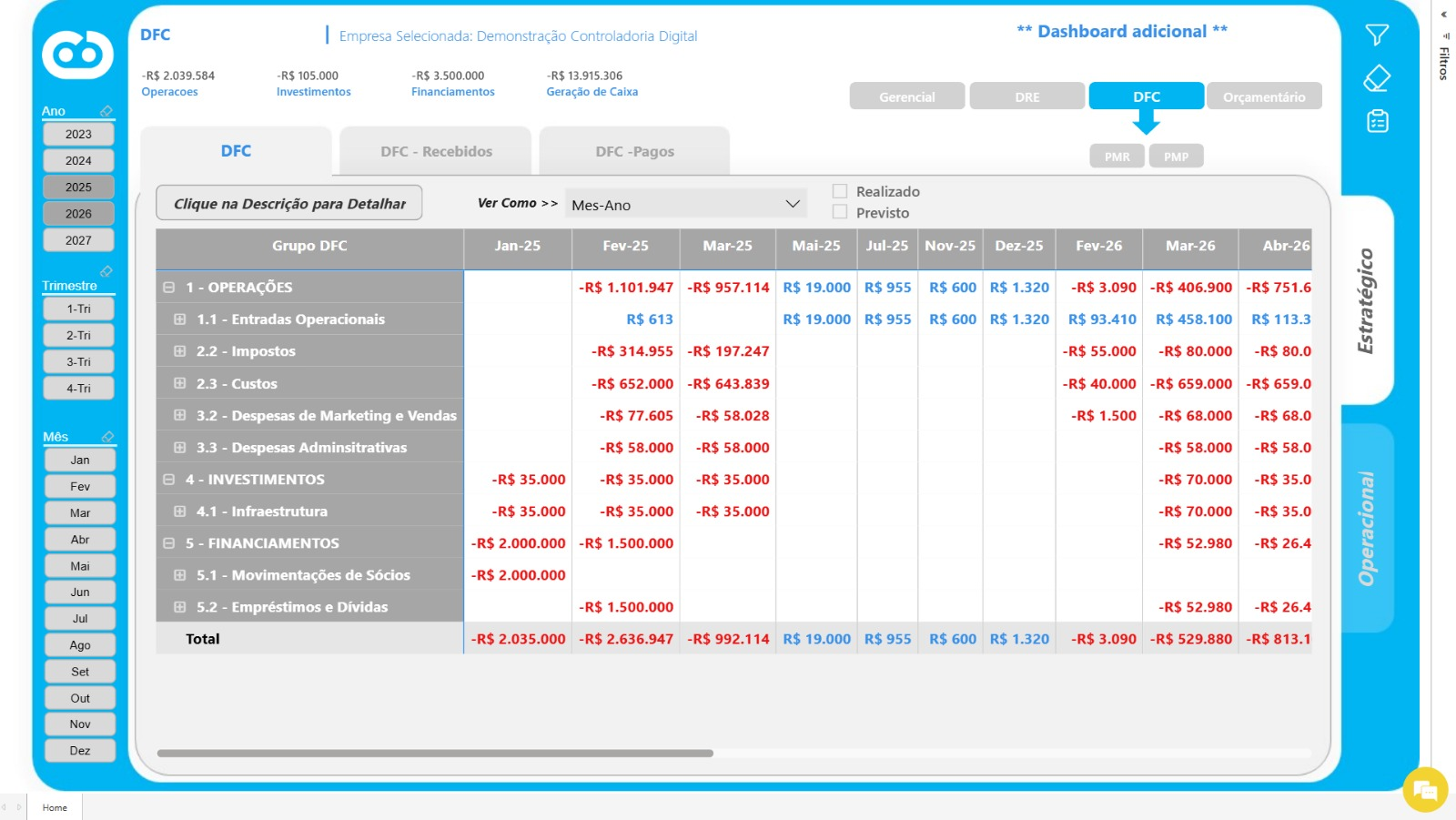This screenshot has height=820, width=1456.
Task: Open the Dashboard adicional link
Action: 1122,31
